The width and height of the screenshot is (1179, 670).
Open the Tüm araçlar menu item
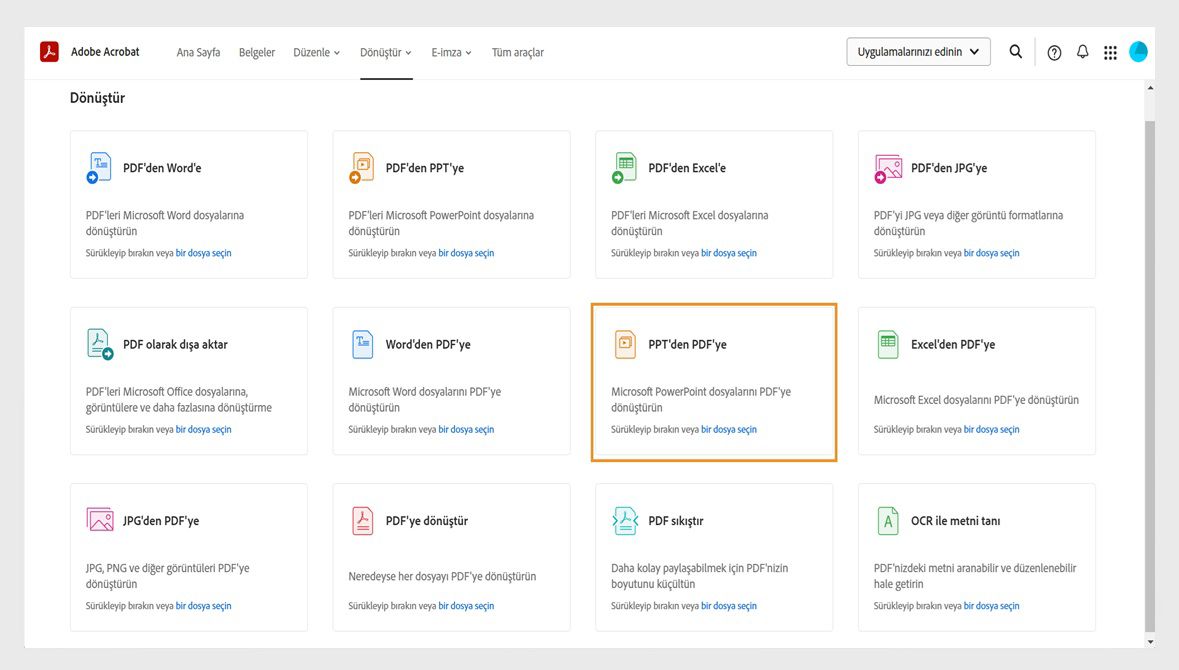(x=517, y=52)
